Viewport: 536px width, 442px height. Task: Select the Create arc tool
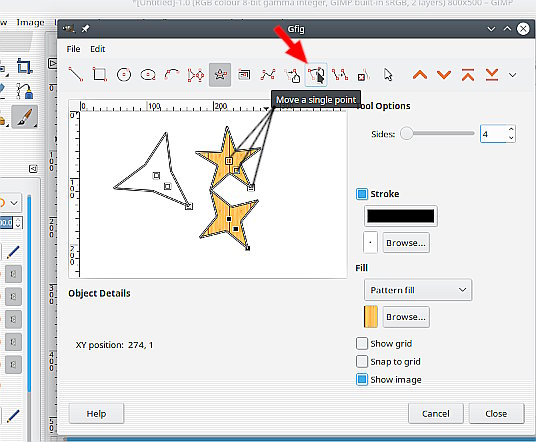[172, 75]
